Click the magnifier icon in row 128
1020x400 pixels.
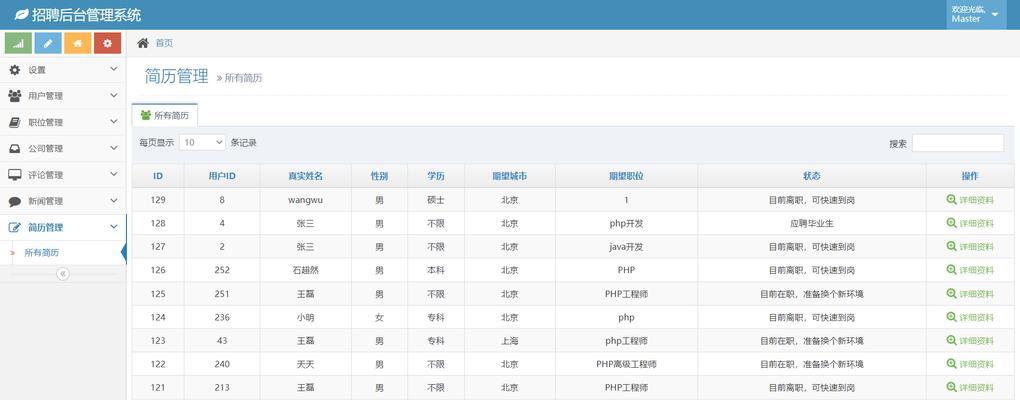pos(951,223)
